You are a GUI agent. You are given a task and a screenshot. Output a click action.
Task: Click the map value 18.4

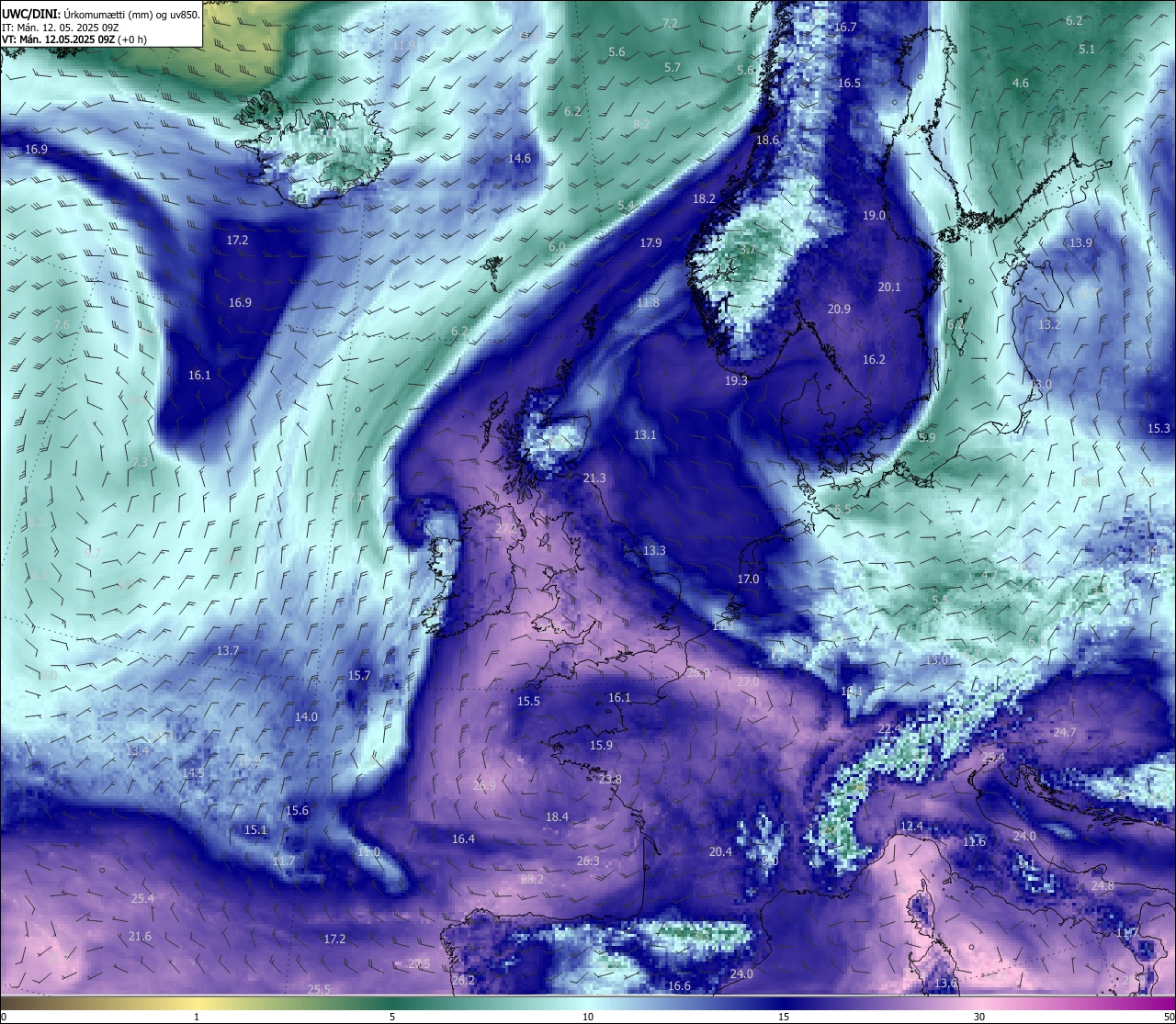tap(557, 816)
